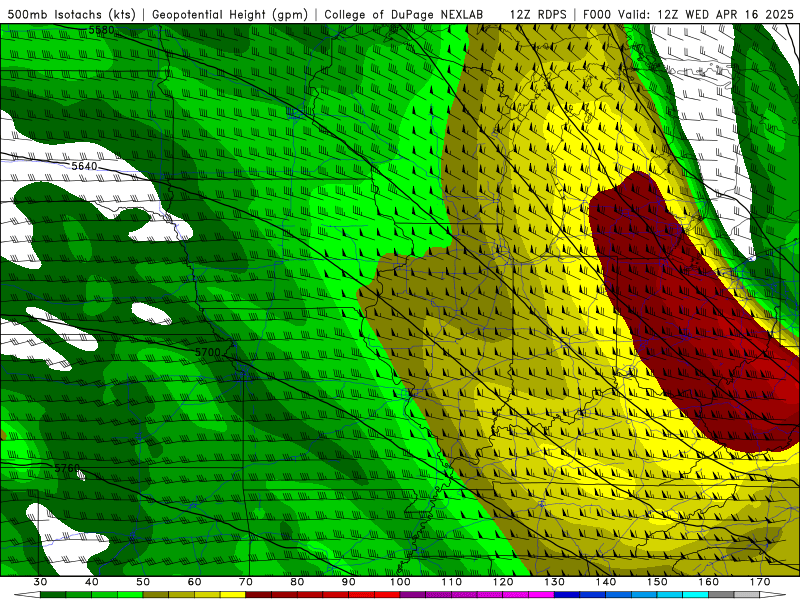Click the bright yellow legend swatch before 70
The width and height of the screenshot is (800, 600).
pos(233,595)
